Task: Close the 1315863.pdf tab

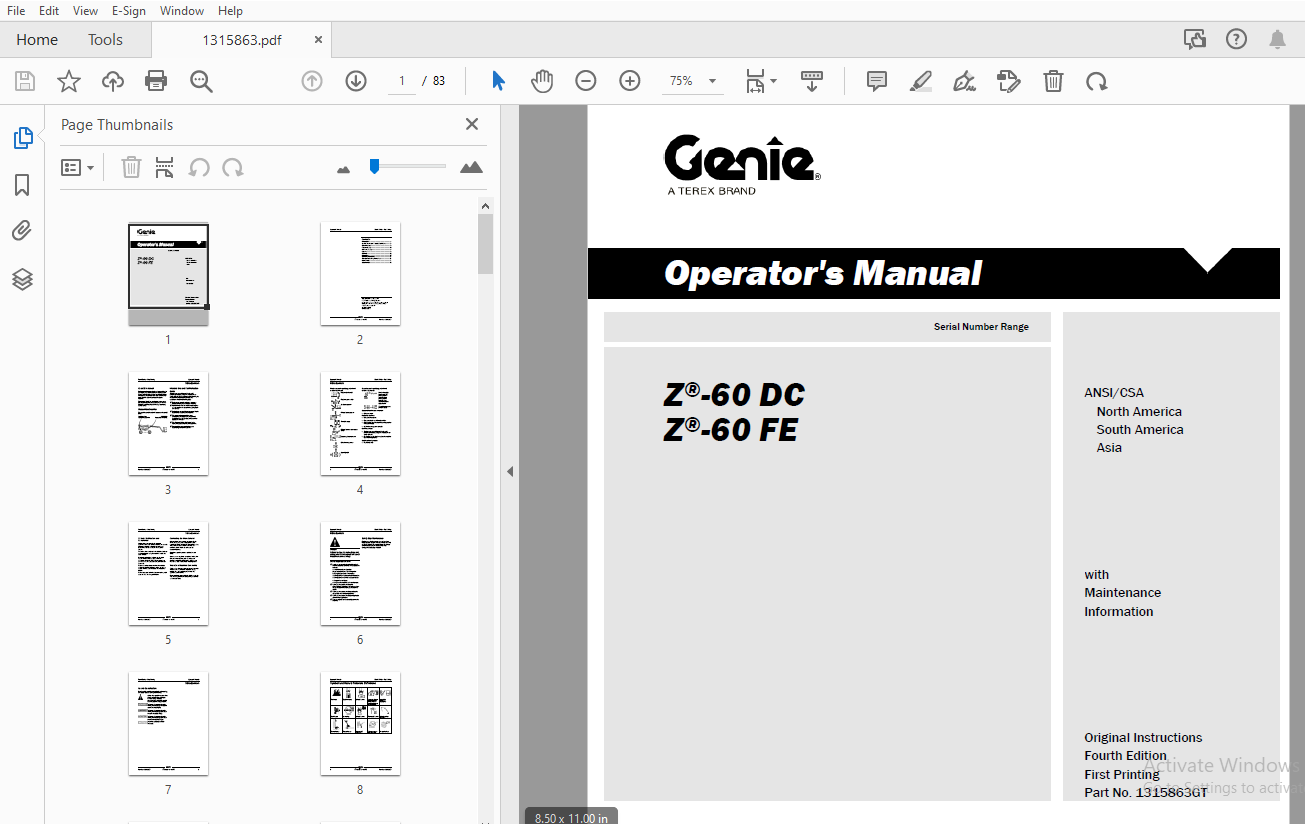Action: pyautogui.click(x=318, y=40)
